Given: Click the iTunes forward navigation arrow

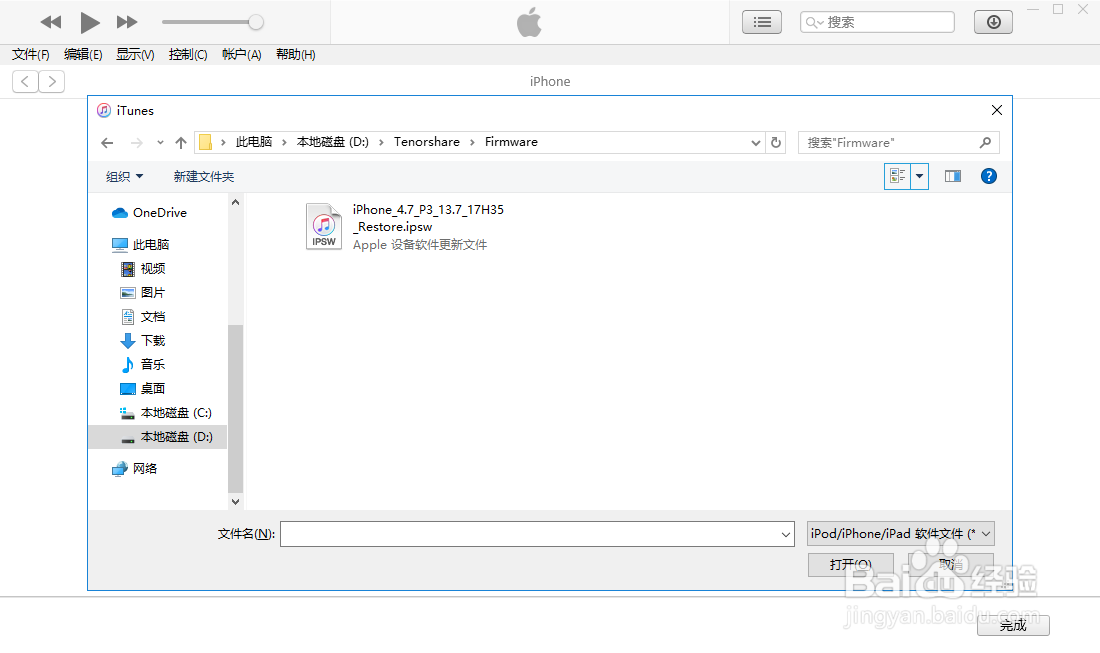Looking at the screenshot, I should click(x=52, y=82).
